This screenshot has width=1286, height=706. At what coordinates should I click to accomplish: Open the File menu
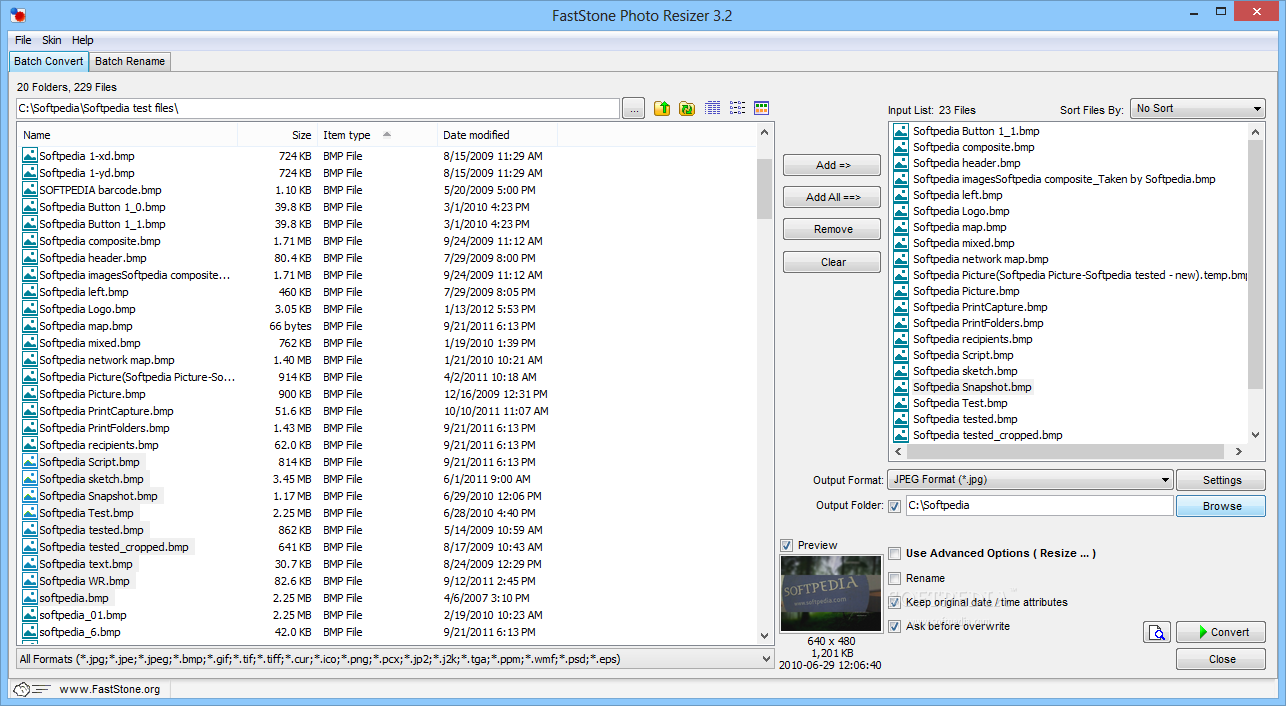[23, 40]
